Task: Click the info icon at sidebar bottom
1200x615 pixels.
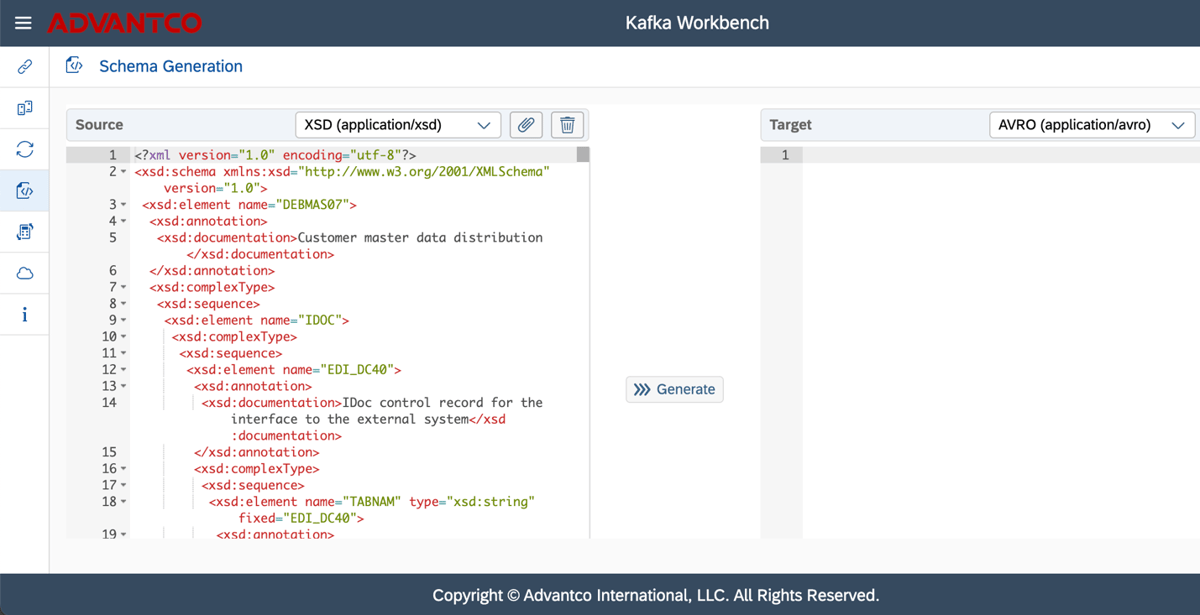Action: 24,314
